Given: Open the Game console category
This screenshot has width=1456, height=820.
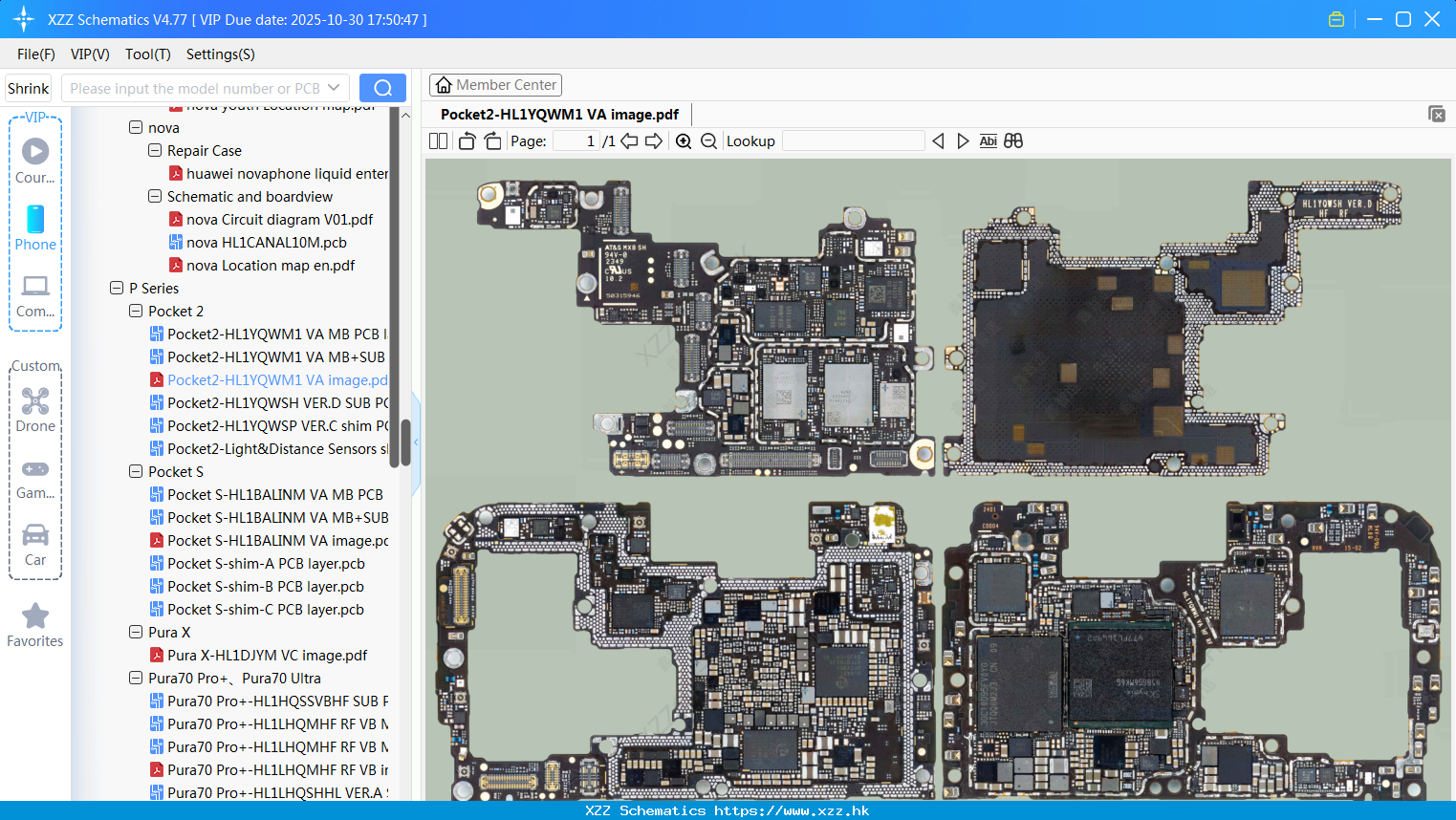Looking at the screenshot, I should pos(35,478).
